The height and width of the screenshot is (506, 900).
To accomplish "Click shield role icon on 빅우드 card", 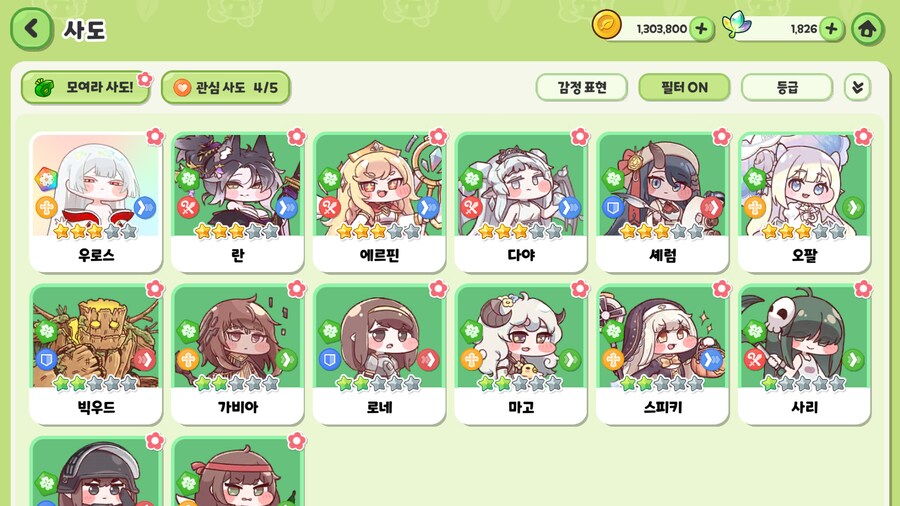I will click(46, 360).
